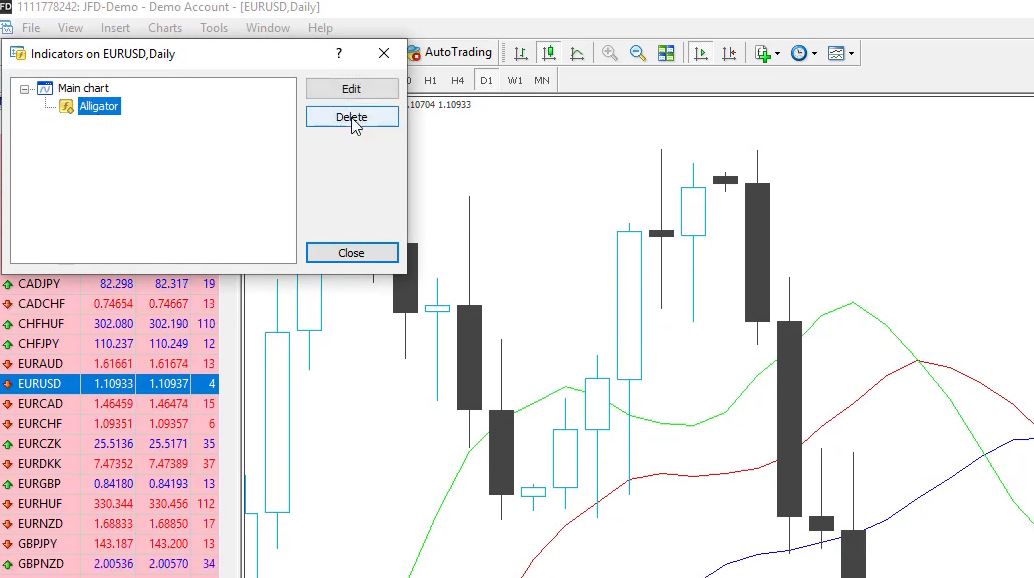Screen dimensions: 1034x578
Task: Open the Indicators dropdown arrow
Action: click(777, 52)
